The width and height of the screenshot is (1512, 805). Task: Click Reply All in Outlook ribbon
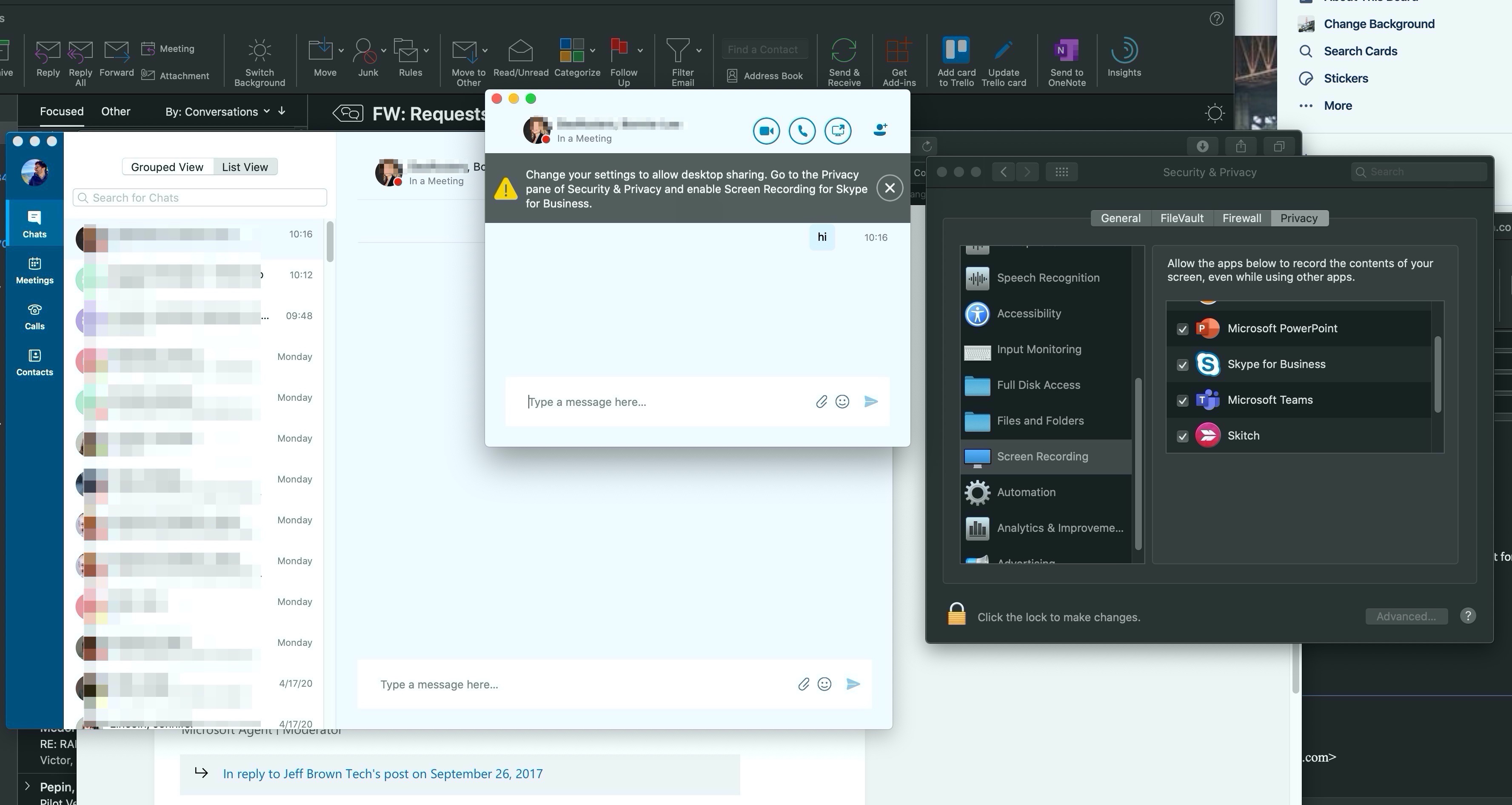[x=80, y=63]
